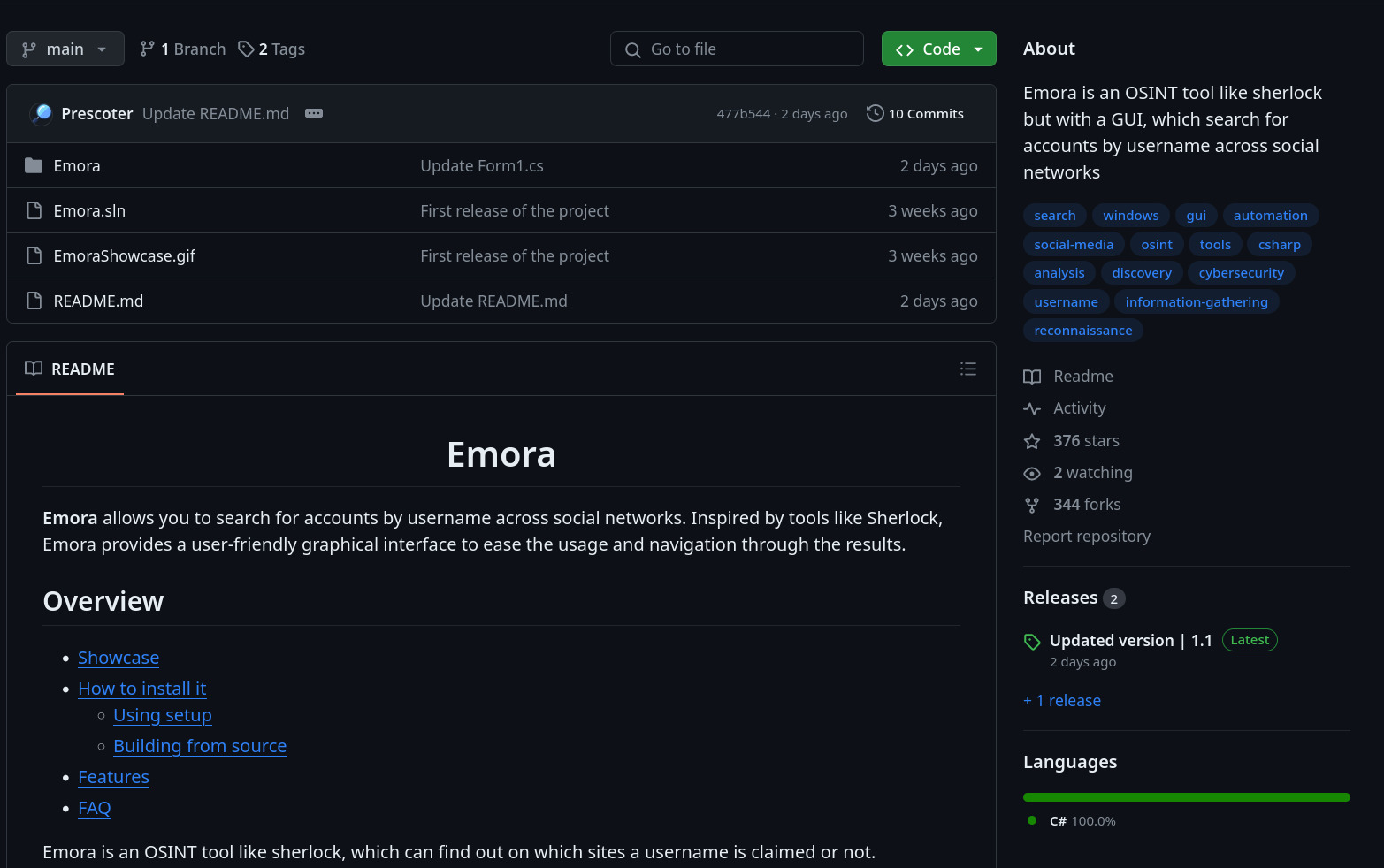Viewport: 1384px width, 868px height.
Task: Jump to the Features section link
Action: point(113,777)
